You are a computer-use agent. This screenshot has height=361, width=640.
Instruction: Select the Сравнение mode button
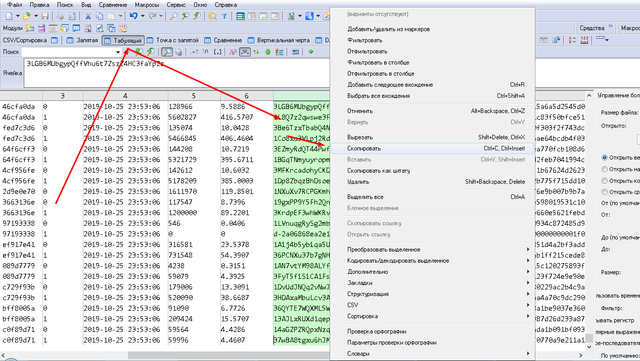tap(223, 40)
